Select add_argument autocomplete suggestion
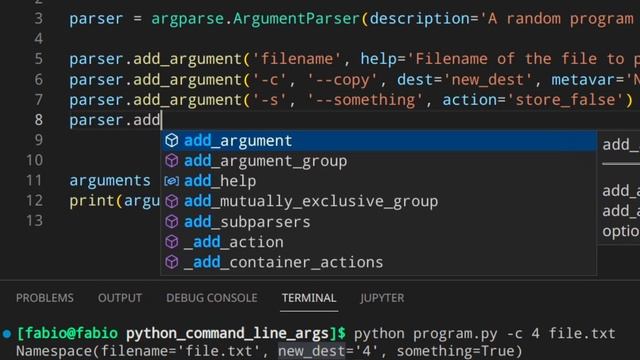Image resolution: width=640 pixels, height=360 pixels. click(379, 141)
